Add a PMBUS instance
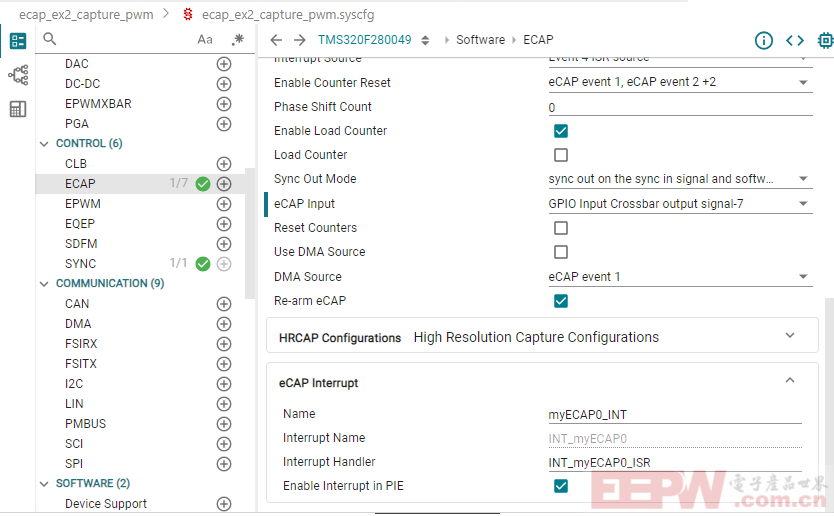 pos(224,424)
